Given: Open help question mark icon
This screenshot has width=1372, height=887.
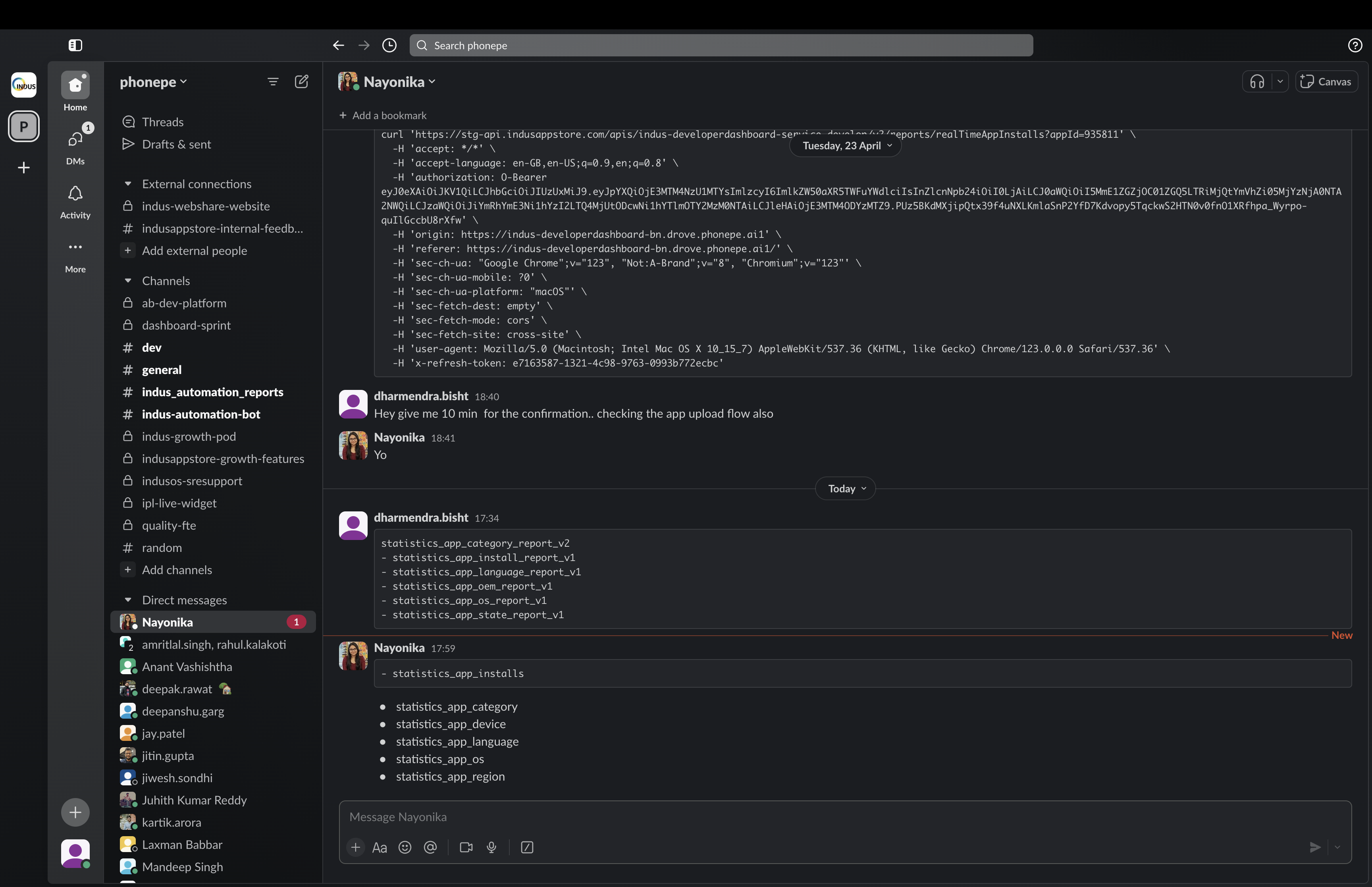Looking at the screenshot, I should tap(1355, 45).
